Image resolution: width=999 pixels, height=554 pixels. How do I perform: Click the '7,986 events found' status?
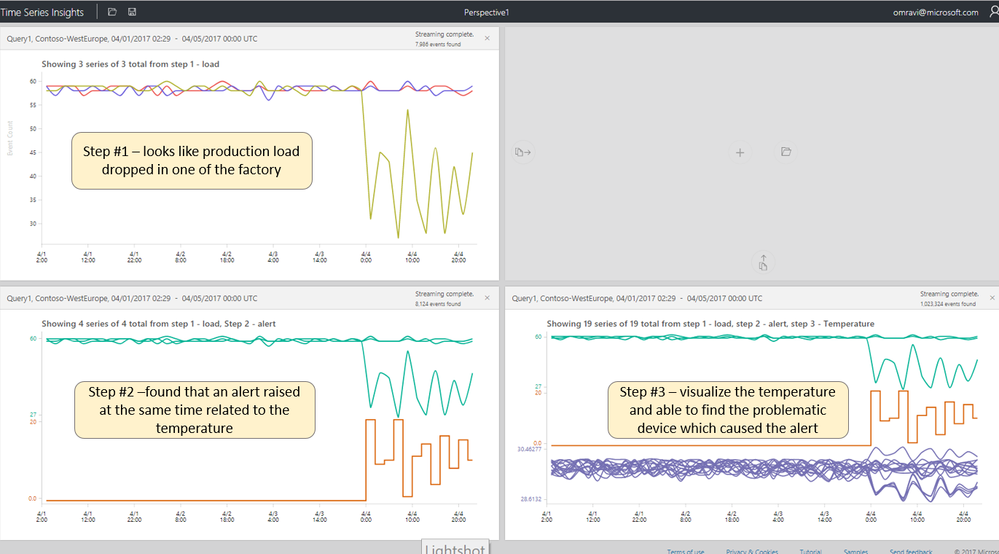pyautogui.click(x=438, y=45)
